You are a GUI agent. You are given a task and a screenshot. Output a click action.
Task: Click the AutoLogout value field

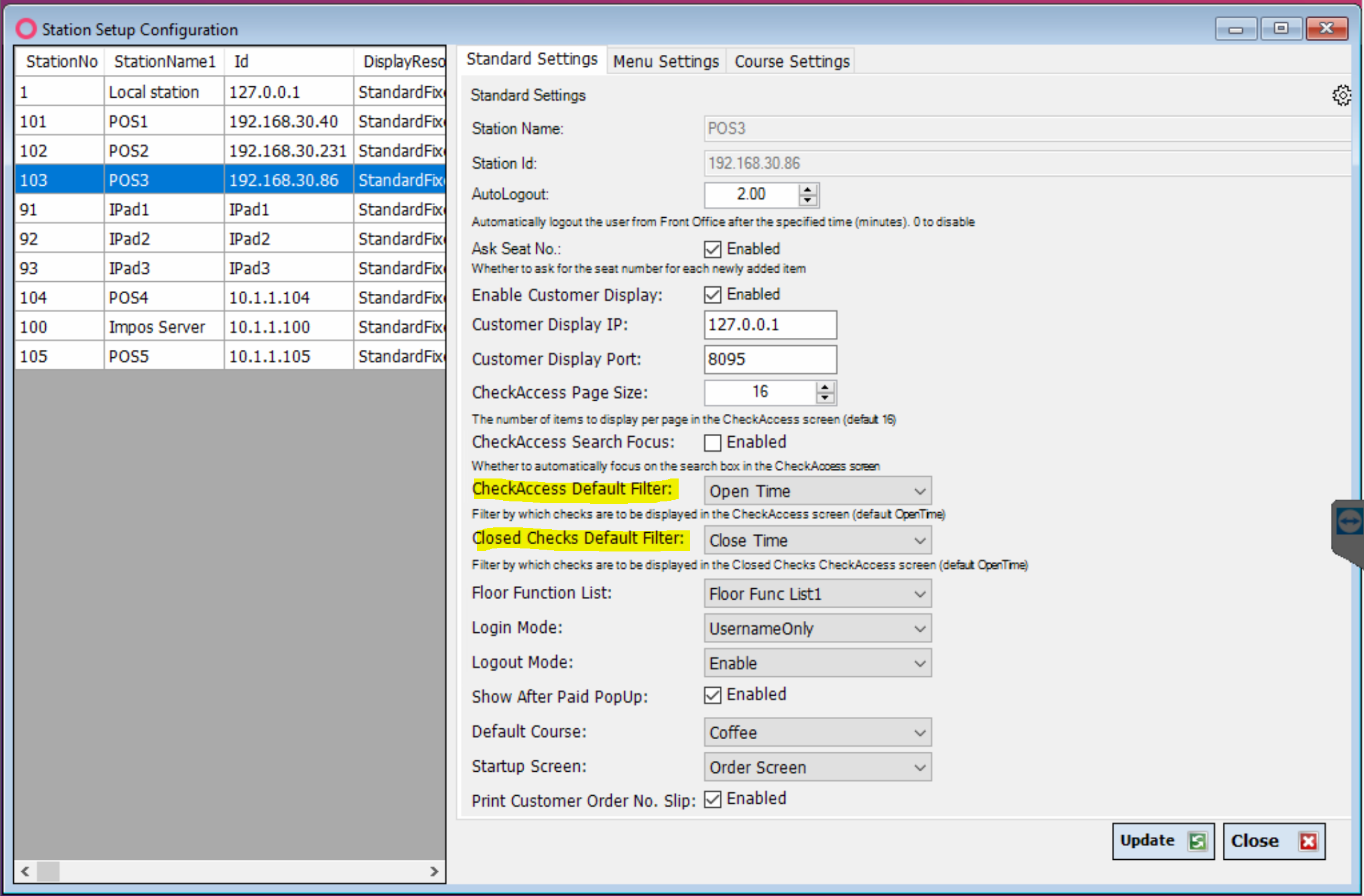(751, 195)
